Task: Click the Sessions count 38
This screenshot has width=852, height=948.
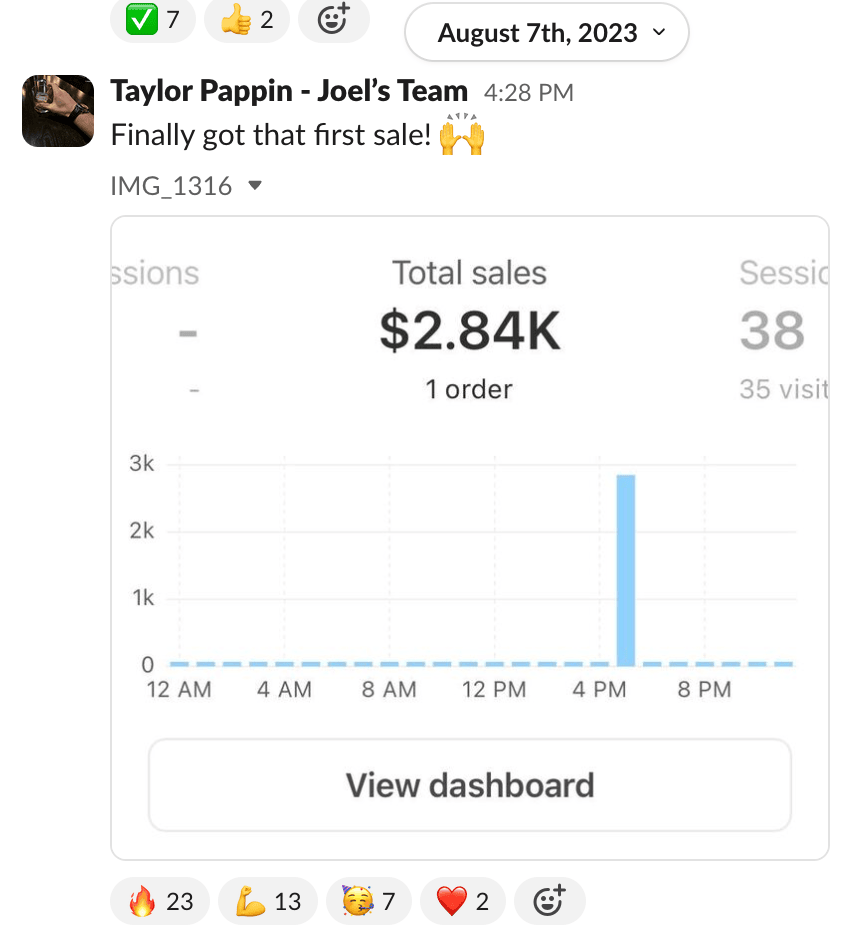Action: click(x=772, y=331)
